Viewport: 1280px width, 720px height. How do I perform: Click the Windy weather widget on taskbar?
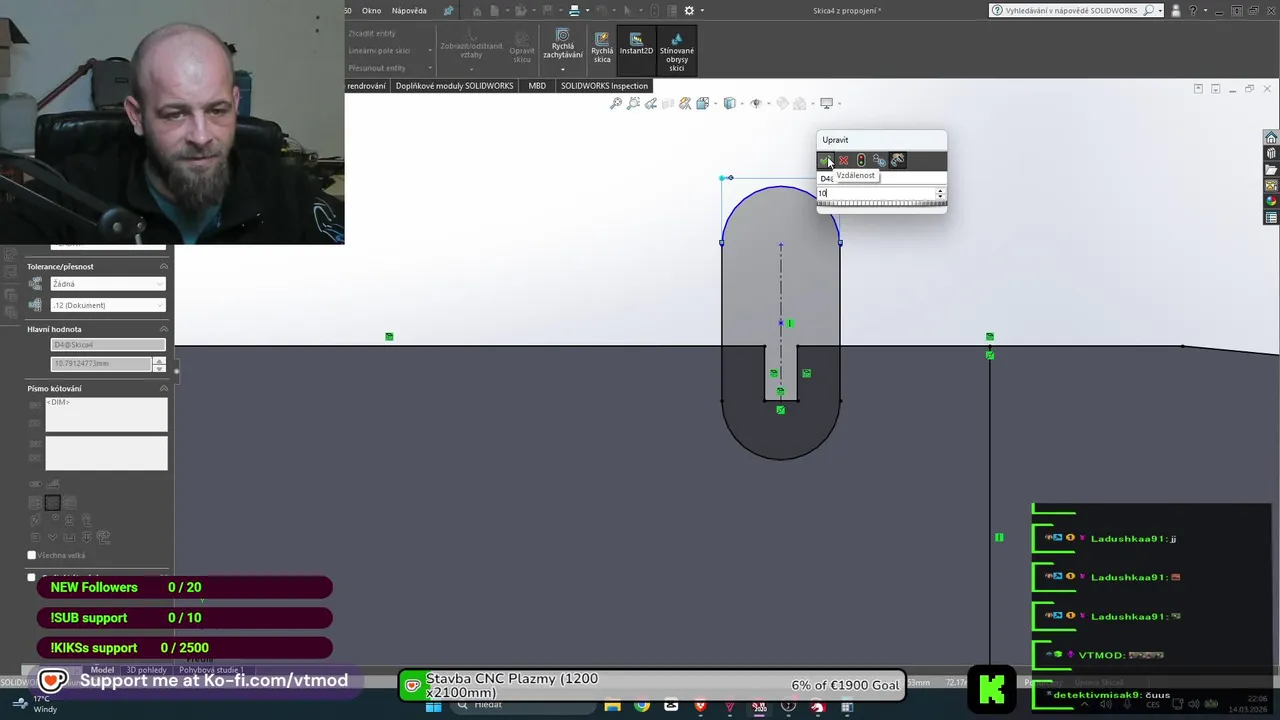[35, 704]
